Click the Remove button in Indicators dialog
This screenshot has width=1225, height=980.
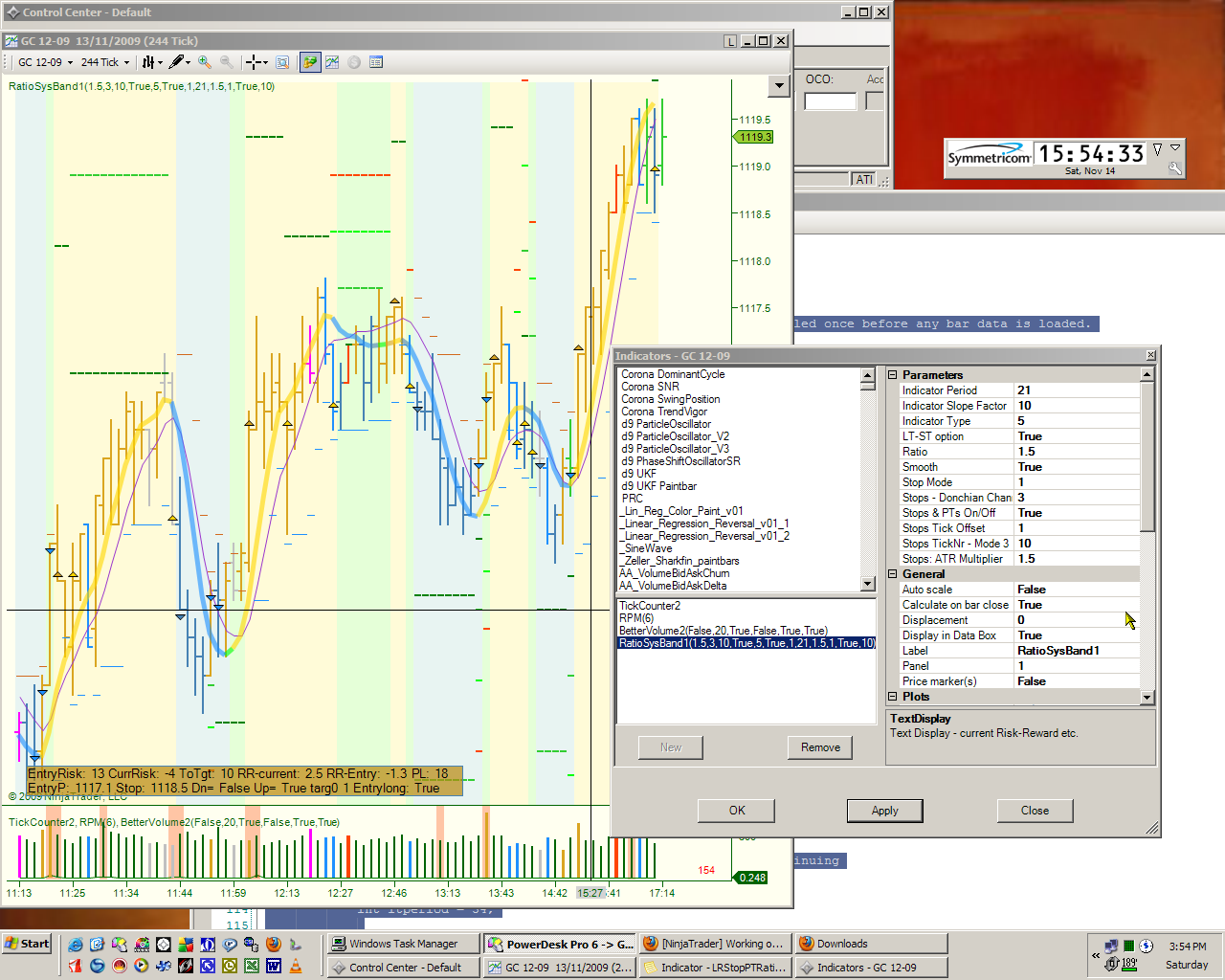point(820,747)
